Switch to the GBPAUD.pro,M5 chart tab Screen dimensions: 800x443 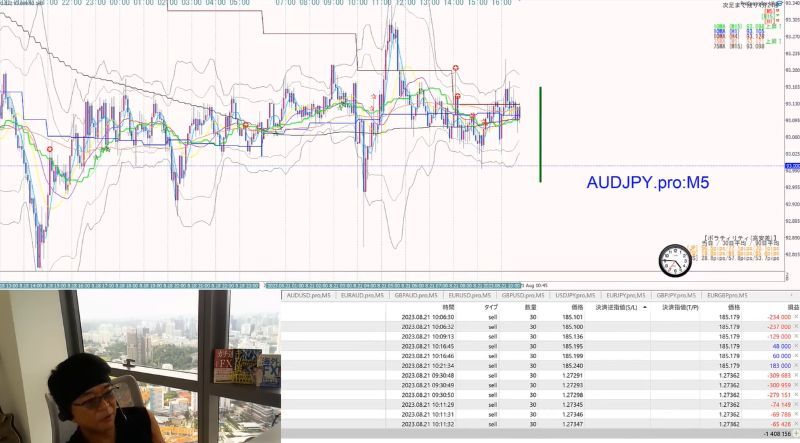coord(416,296)
